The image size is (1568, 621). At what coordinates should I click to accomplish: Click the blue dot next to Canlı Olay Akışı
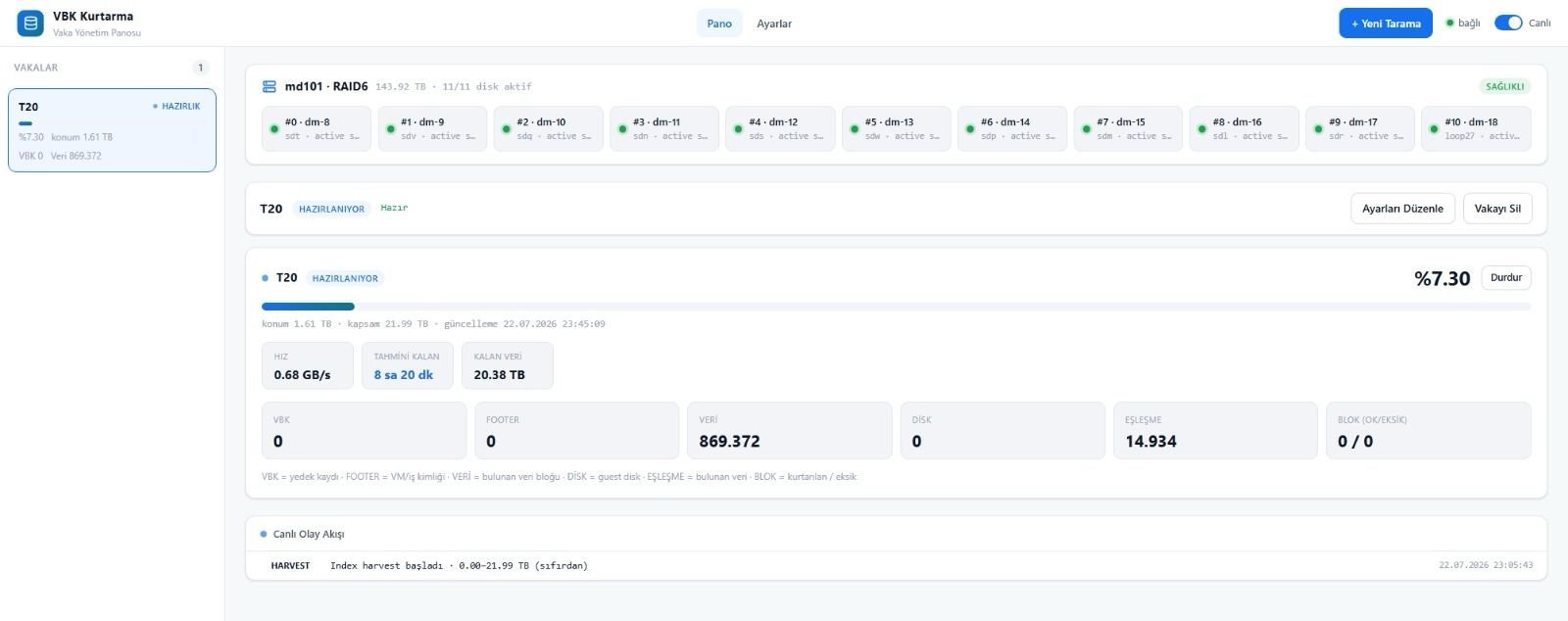coord(264,534)
